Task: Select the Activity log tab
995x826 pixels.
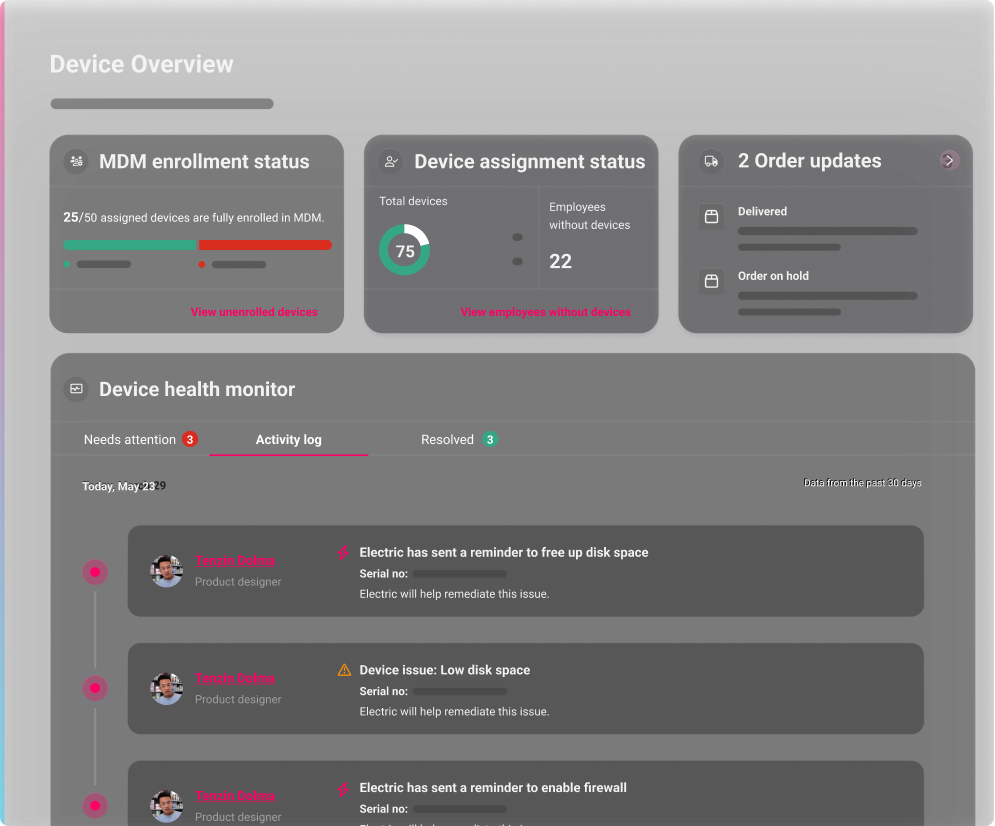Action: pyautogui.click(x=288, y=440)
